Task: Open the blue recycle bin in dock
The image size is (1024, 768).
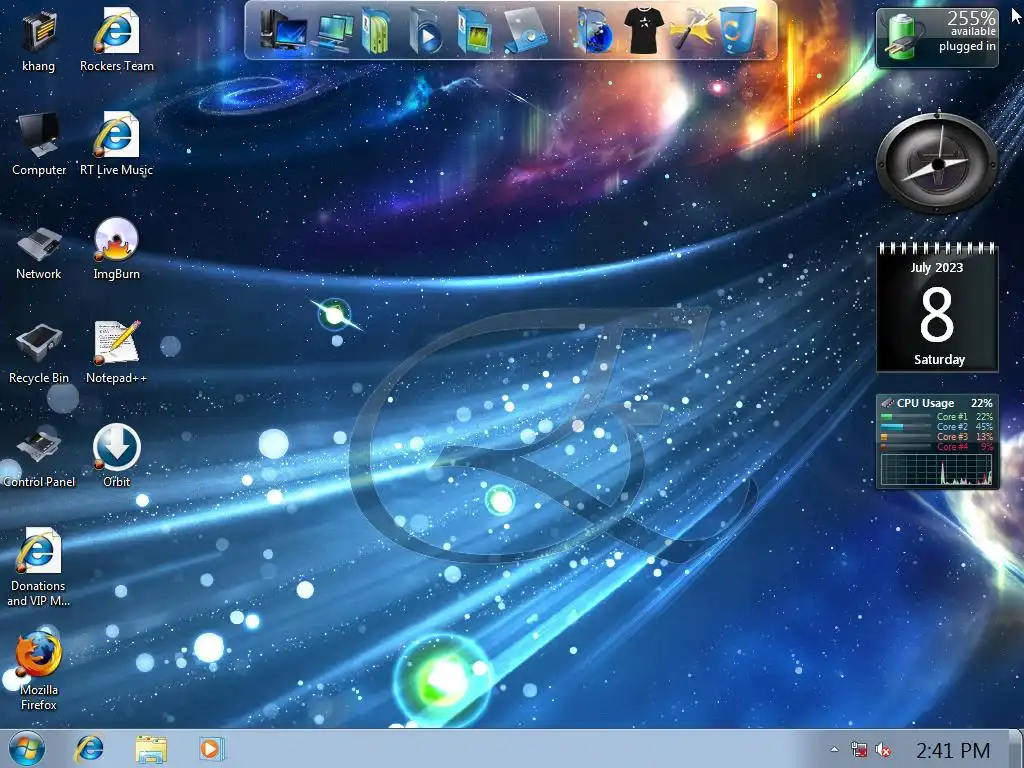Action: pyautogui.click(x=739, y=31)
